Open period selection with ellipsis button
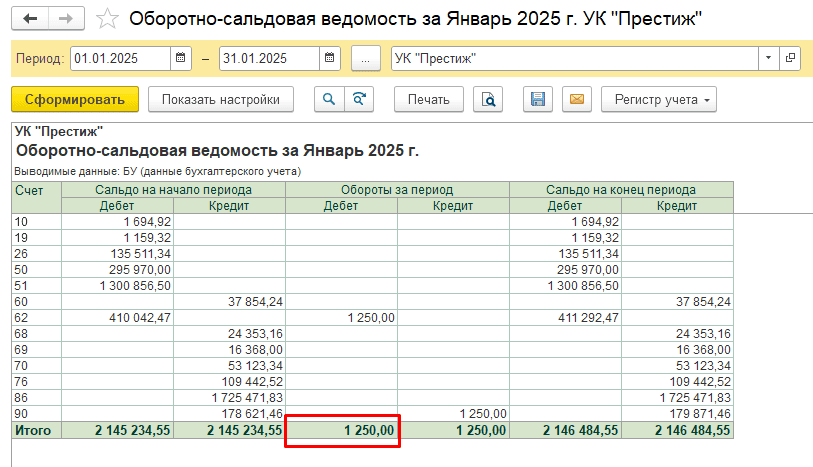Viewport: 813px width, 467px height. coord(365,59)
